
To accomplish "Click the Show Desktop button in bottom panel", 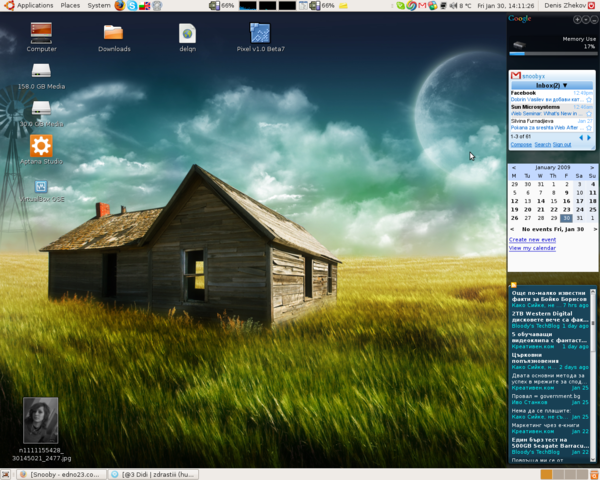I will (6, 474).
